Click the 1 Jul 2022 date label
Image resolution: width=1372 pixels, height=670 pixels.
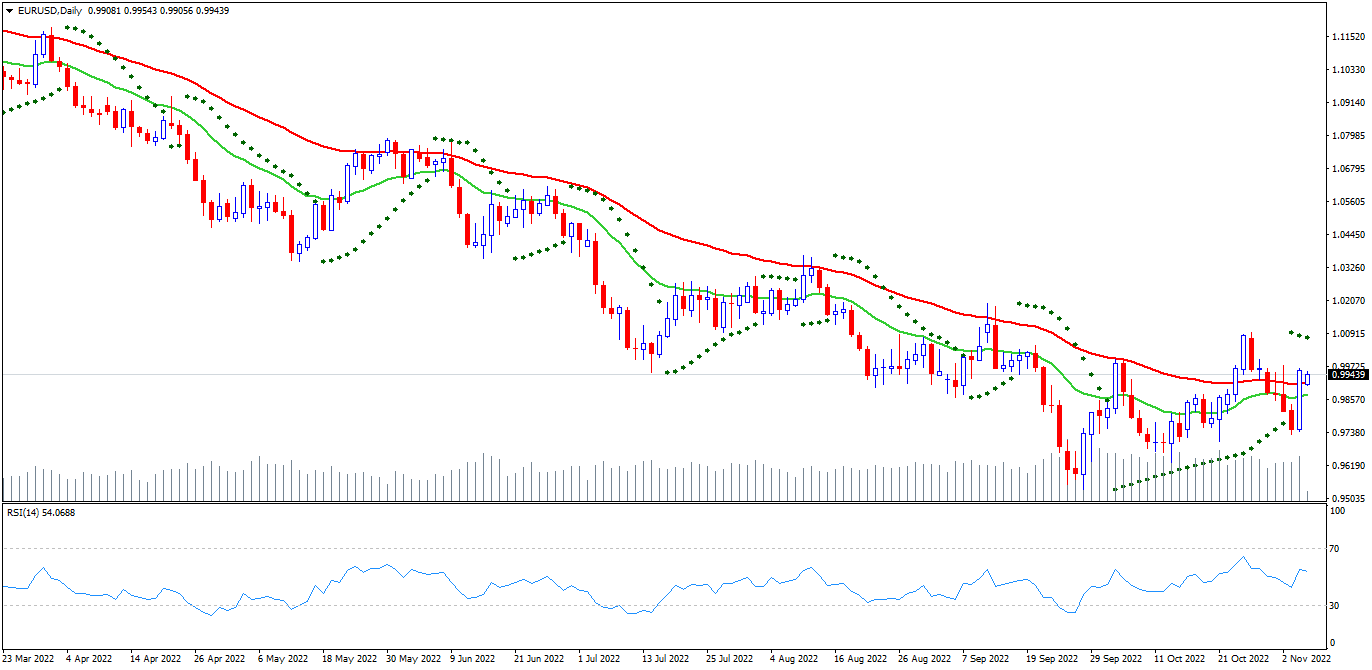[x=599, y=659]
